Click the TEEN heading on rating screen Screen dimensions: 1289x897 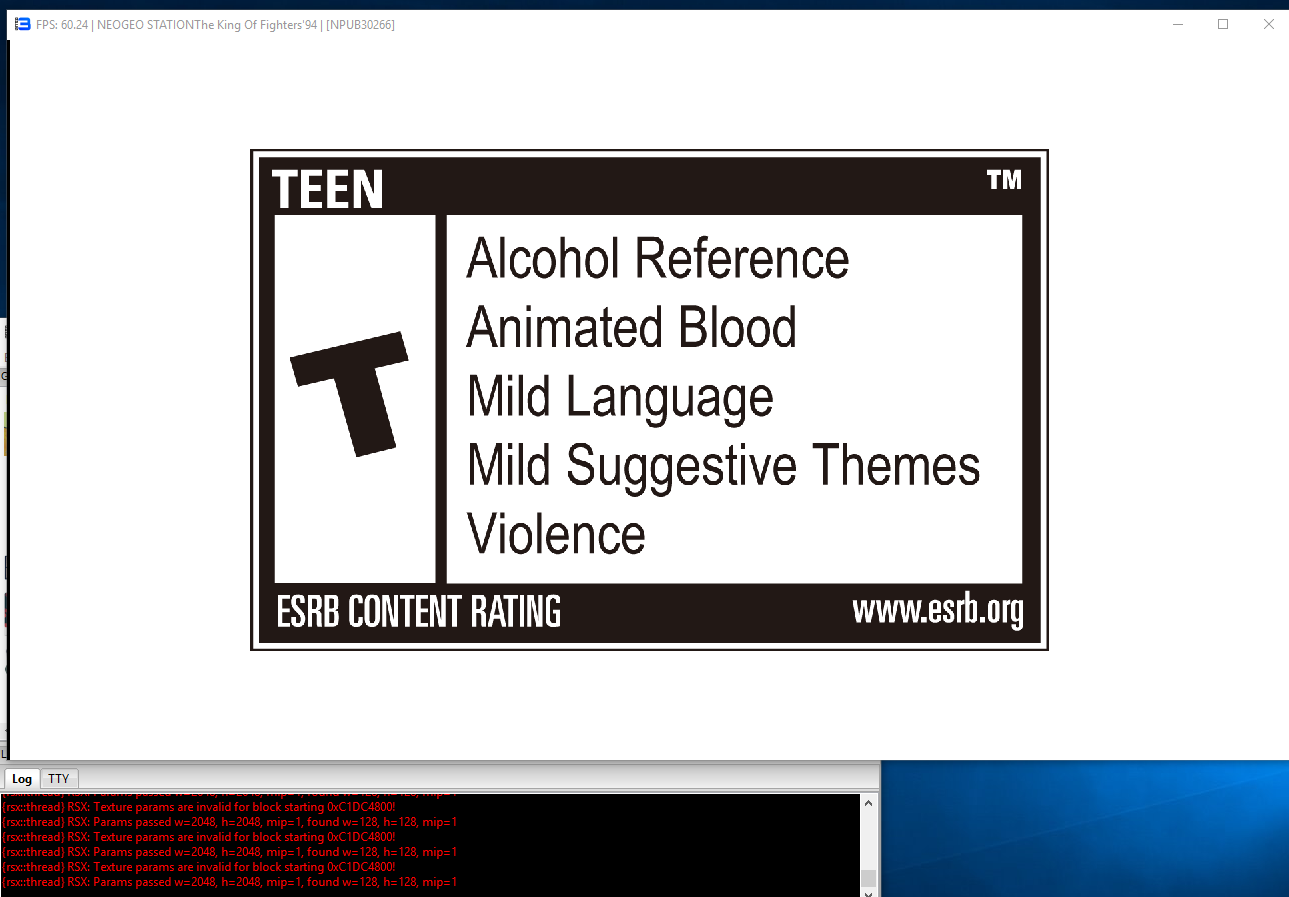click(327, 189)
